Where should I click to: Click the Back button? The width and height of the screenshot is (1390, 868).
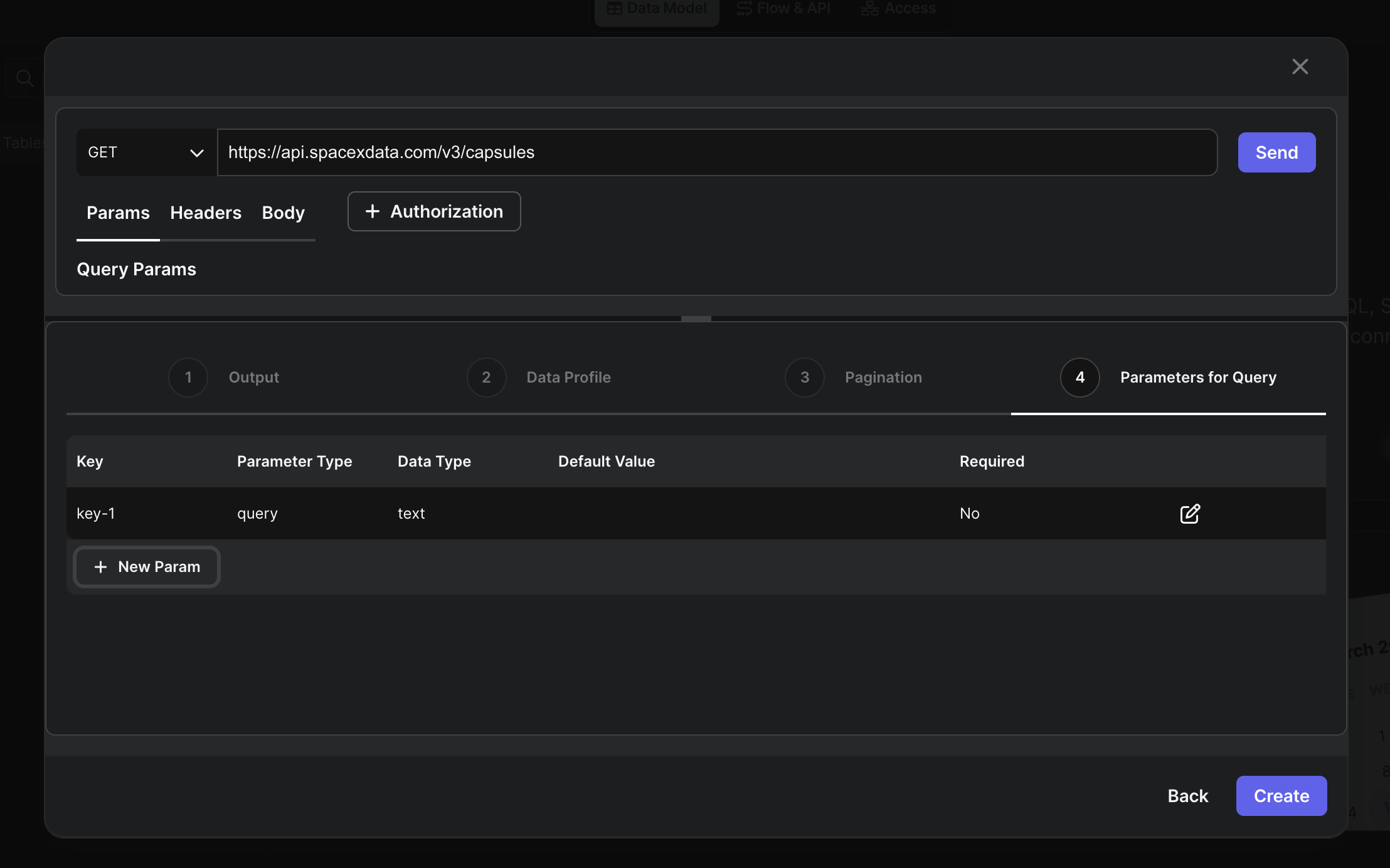(x=1187, y=796)
